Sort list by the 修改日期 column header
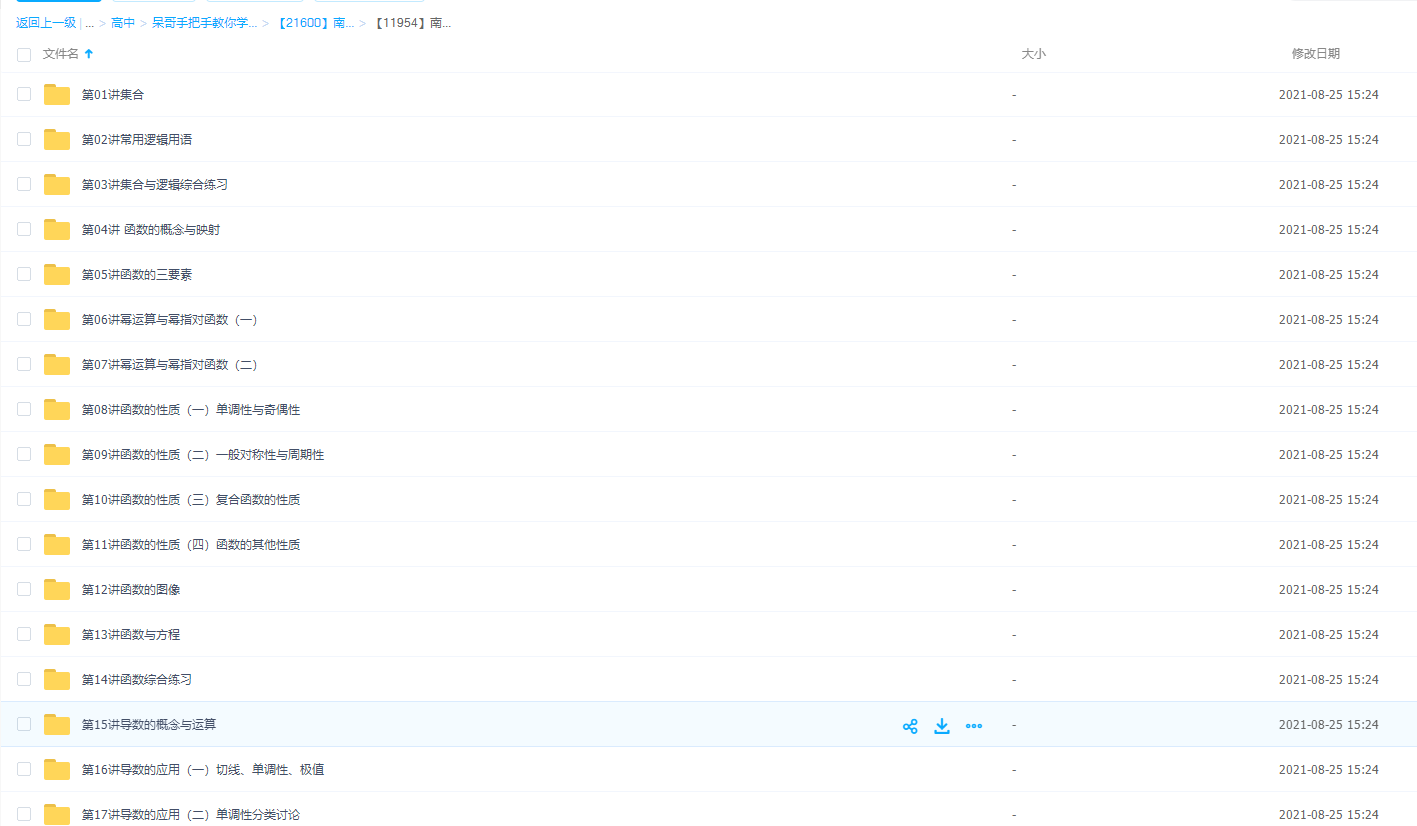The width and height of the screenshot is (1417, 826). point(1315,54)
